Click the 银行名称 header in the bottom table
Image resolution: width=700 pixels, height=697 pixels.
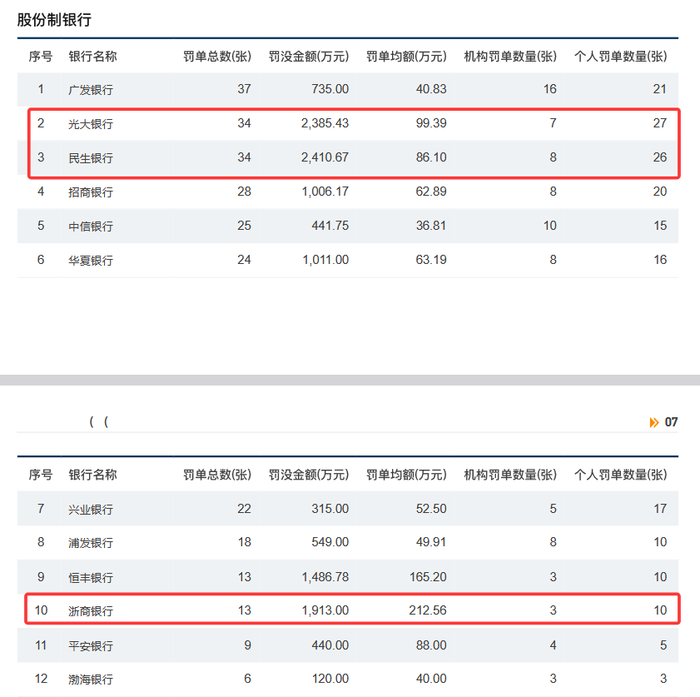92,475
